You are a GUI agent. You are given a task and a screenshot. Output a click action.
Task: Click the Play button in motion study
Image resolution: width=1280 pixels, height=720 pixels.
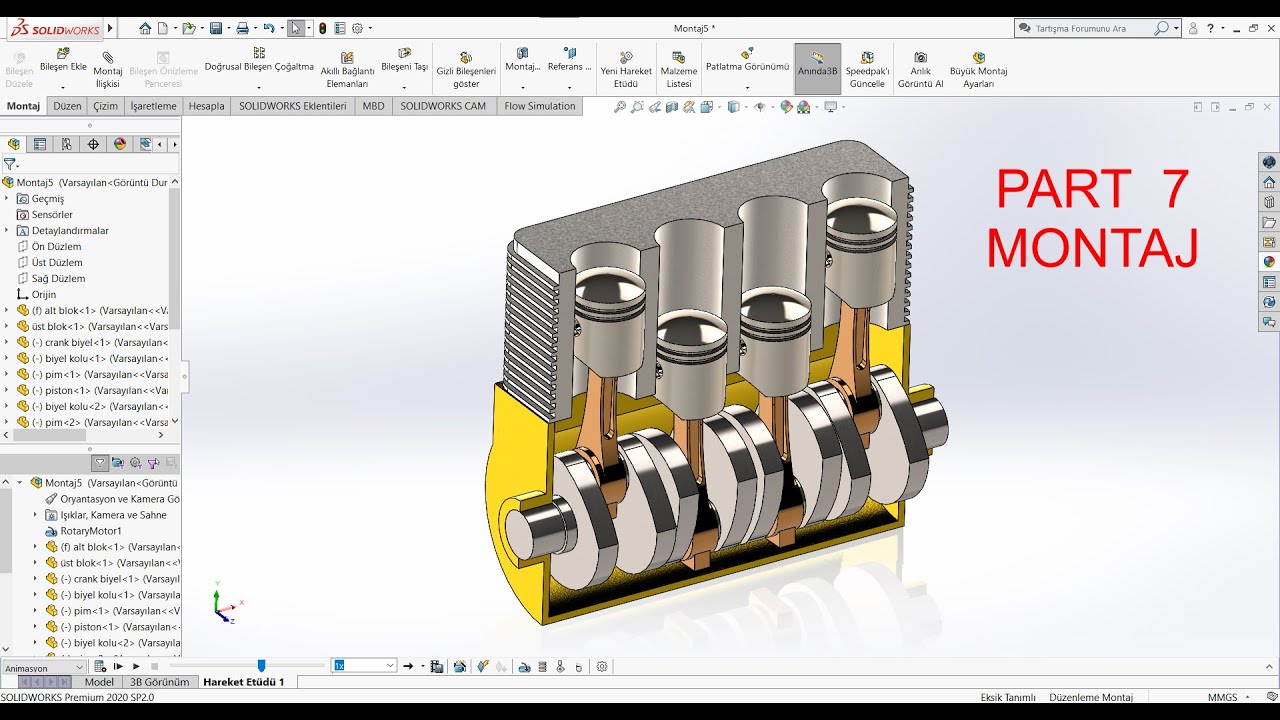click(136, 666)
